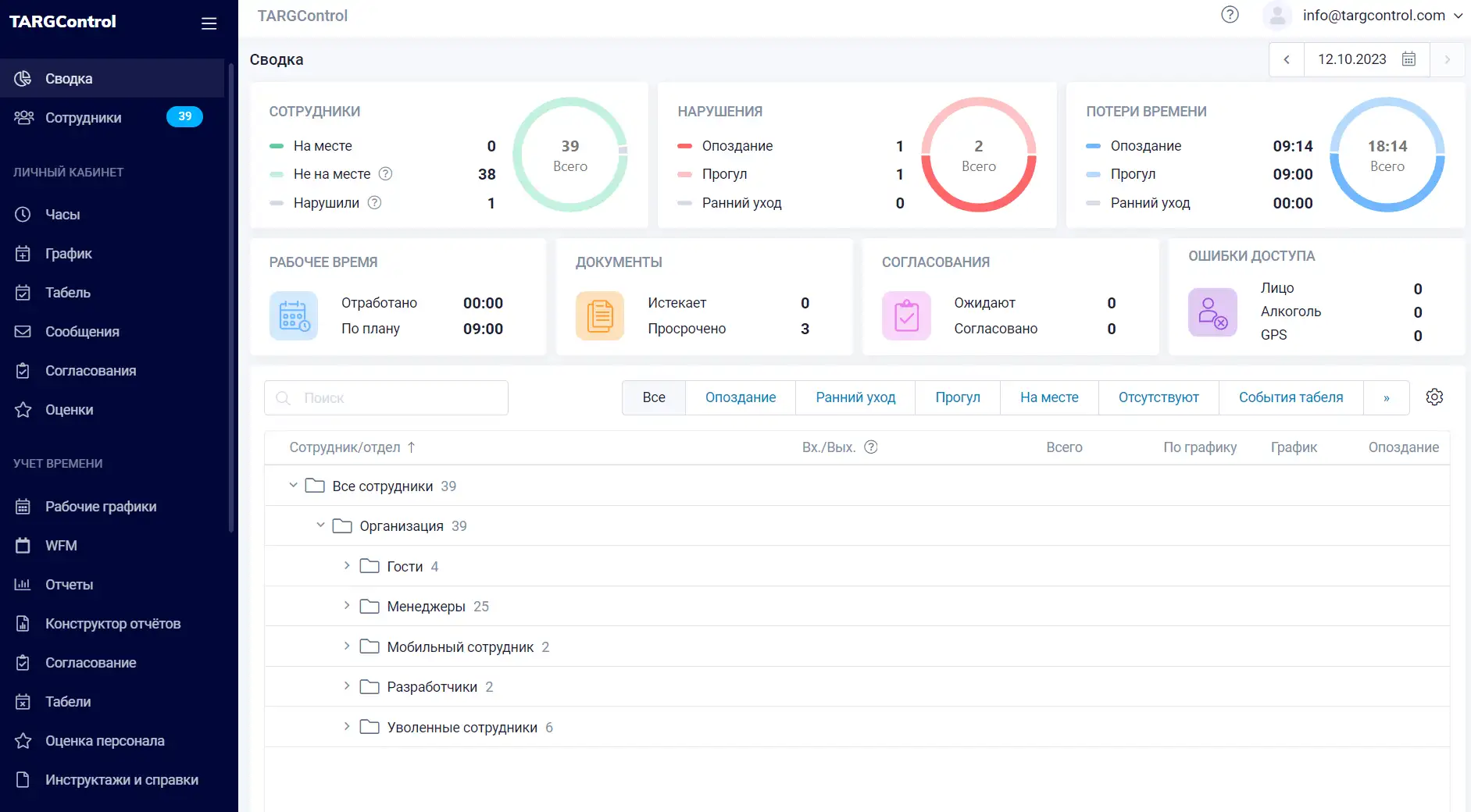Click the time loss donut chart 18:14

point(1387,155)
